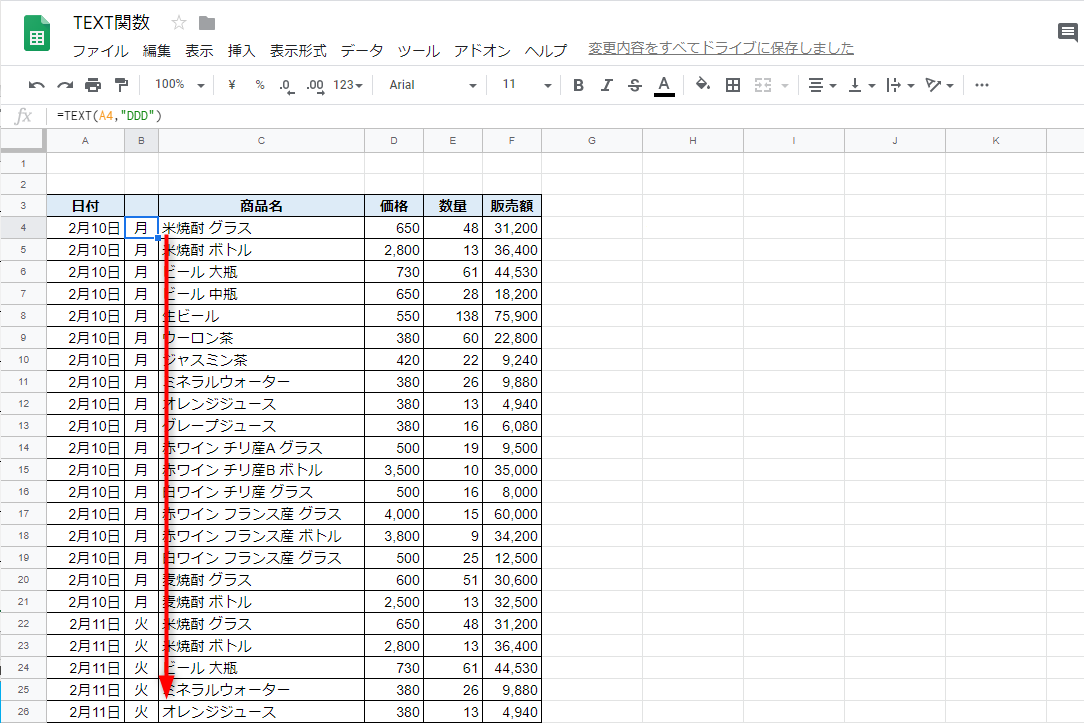Image resolution: width=1084 pixels, height=723 pixels.
Task: Open the Arial font dropdown
Action: 433,85
